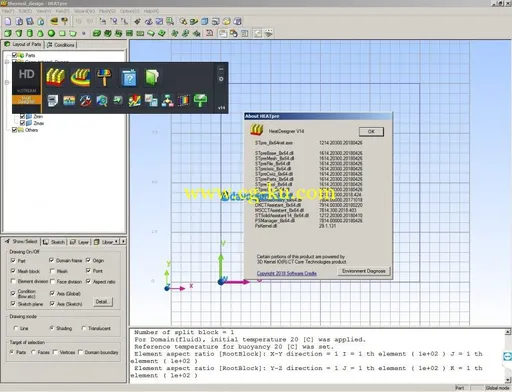This screenshot has width=512, height=392.
Task: Switch to the Sketch tab
Action: 54,242
